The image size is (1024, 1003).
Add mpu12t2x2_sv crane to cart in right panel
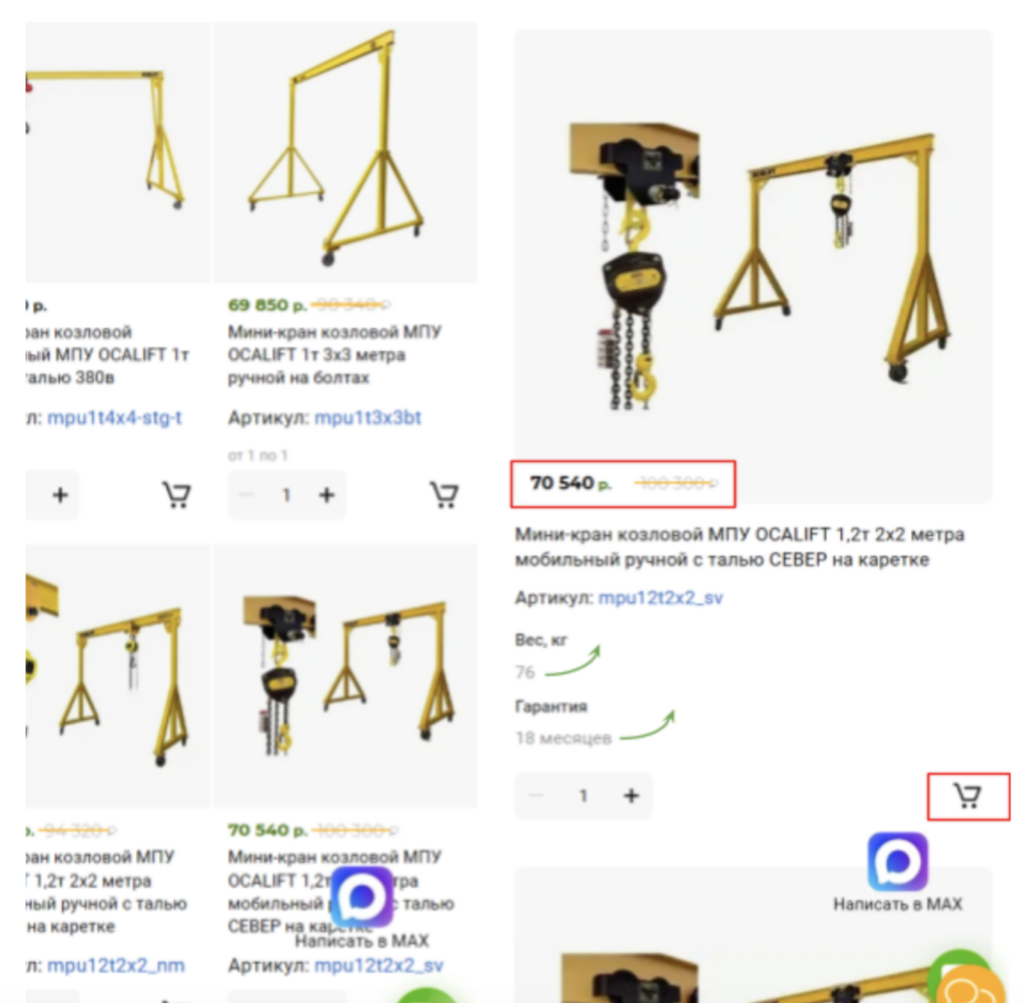(967, 796)
